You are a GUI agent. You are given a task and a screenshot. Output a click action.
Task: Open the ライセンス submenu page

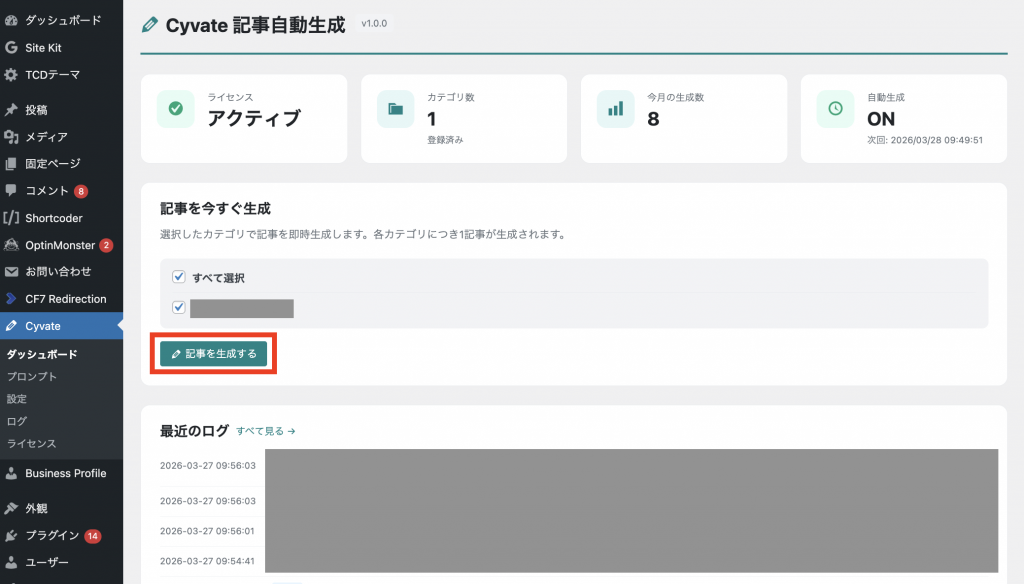click(x=32, y=443)
